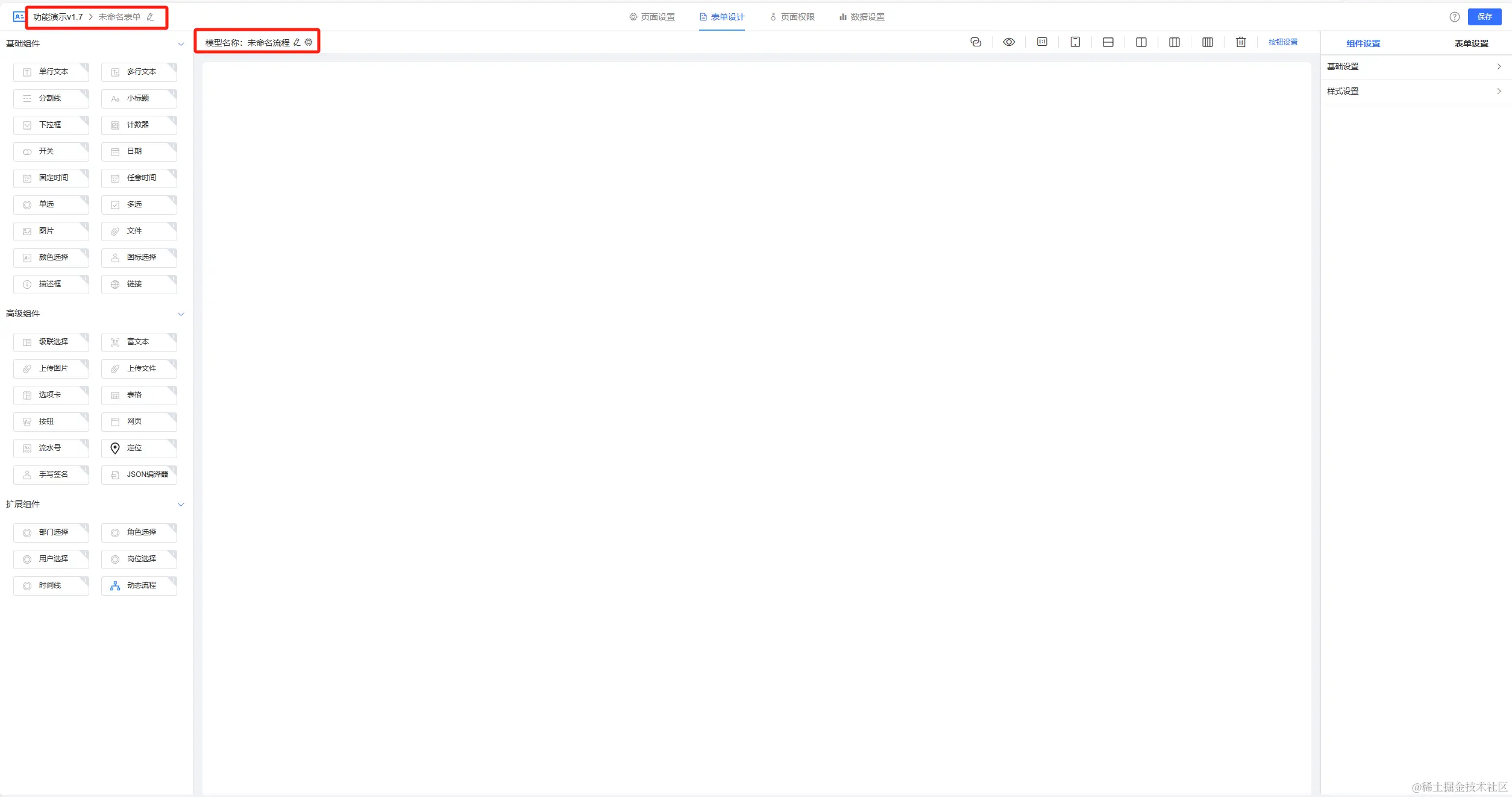This screenshot has width=1512, height=797.
Task: Click the gear icon beside 未命名流程
Action: 309,42
